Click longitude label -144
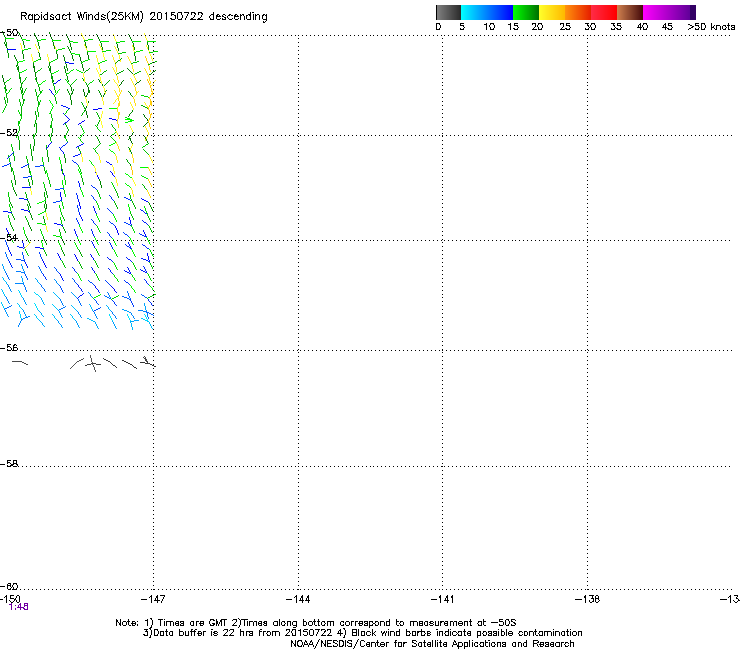The image size is (740, 650). tap(298, 599)
